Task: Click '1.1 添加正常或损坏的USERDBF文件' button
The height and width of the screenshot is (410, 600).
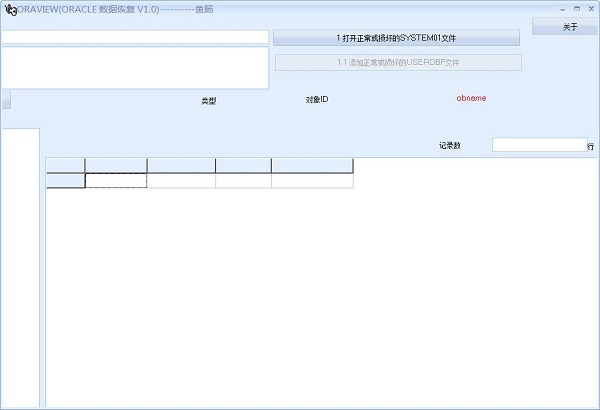Action: tap(398, 62)
